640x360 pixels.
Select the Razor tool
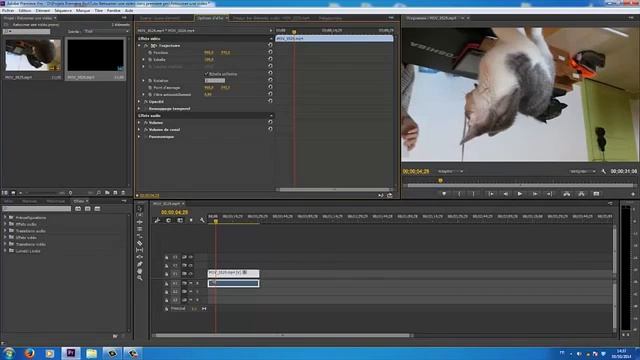(x=140, y=243)
